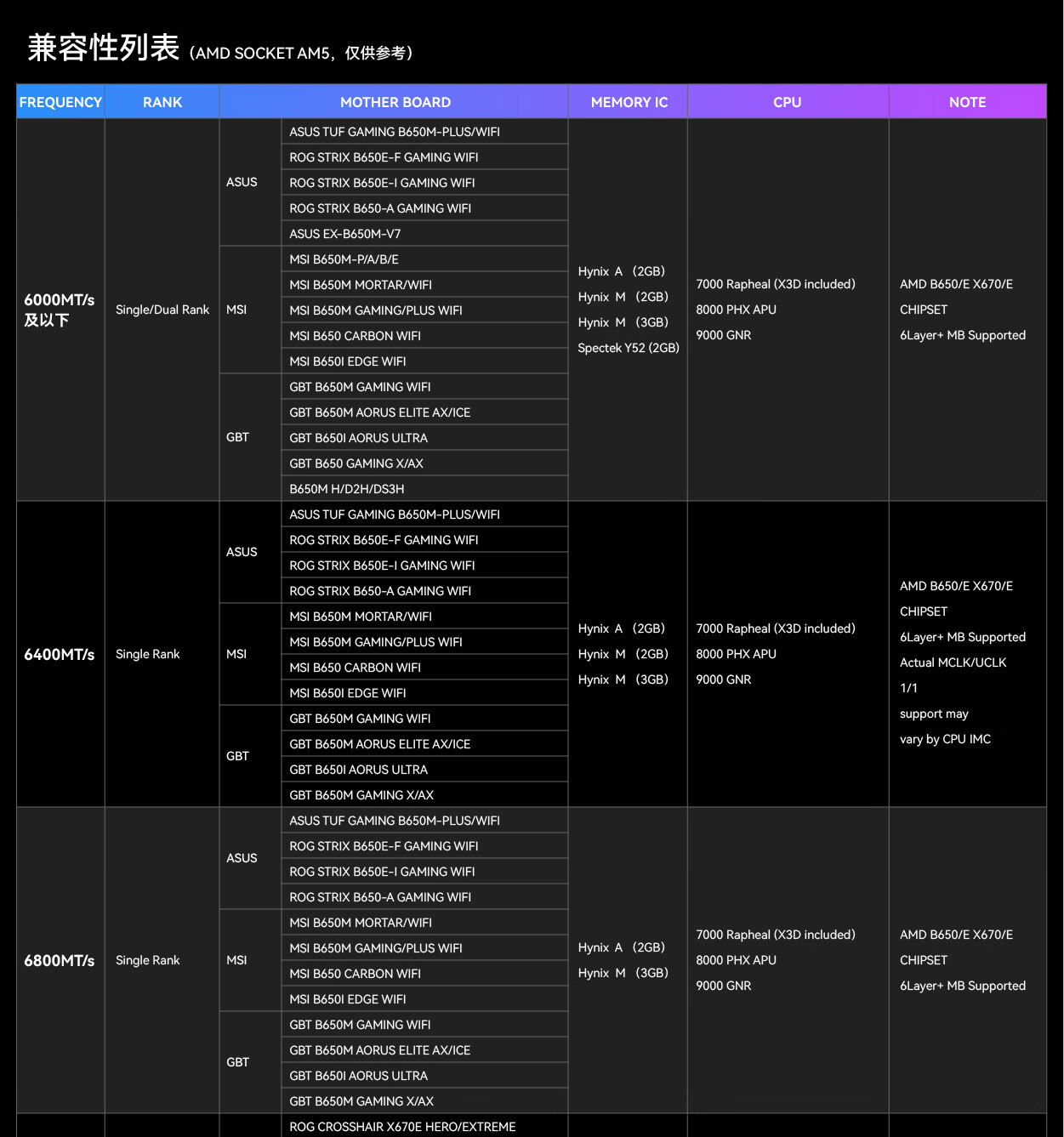Click MSI B650M GAMING/PLUS WIFI in 6000MT/s section
The image size is (1064, 1137).
click(x=424, y=310)
